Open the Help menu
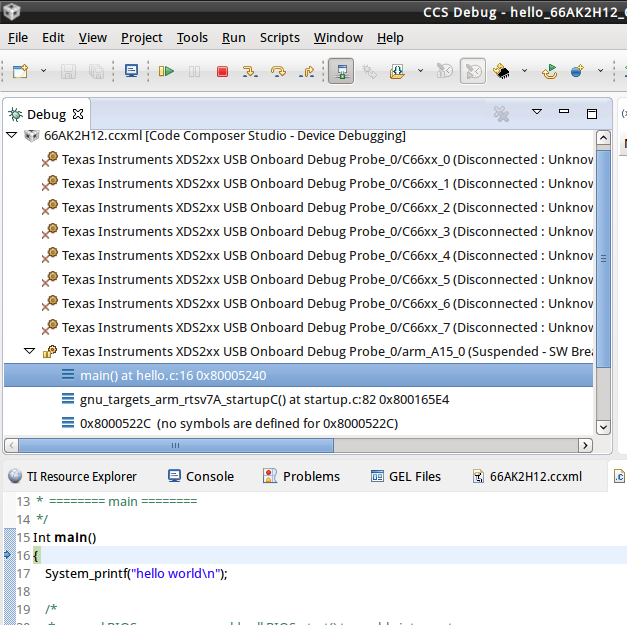Image resolution: width=627 pixels, height=625 pixels. pos(390,38)
